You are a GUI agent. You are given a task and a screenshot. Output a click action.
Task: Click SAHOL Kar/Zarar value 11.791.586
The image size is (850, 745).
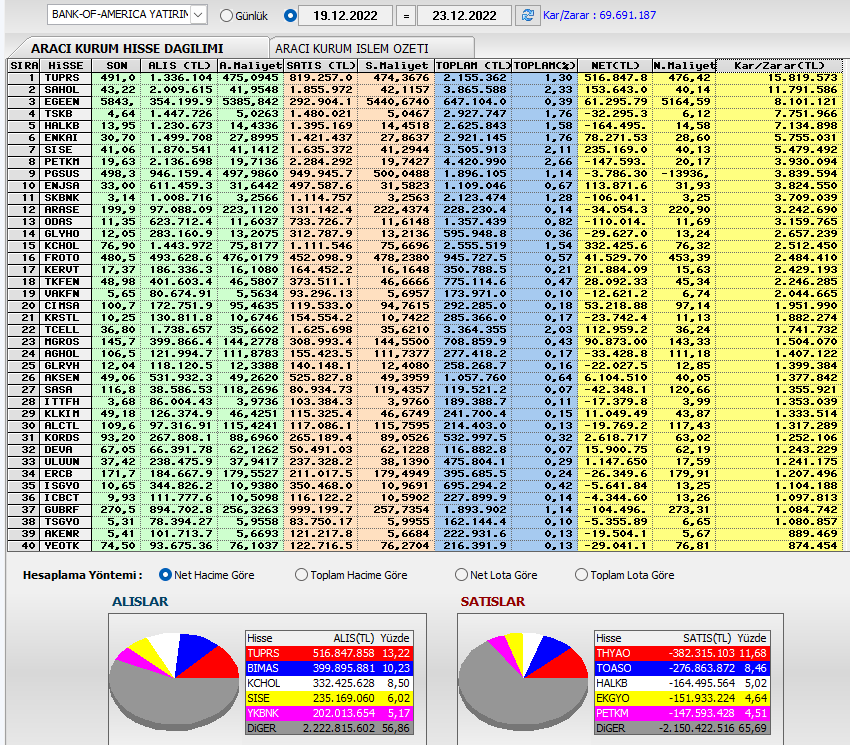(x=802, y=90)
